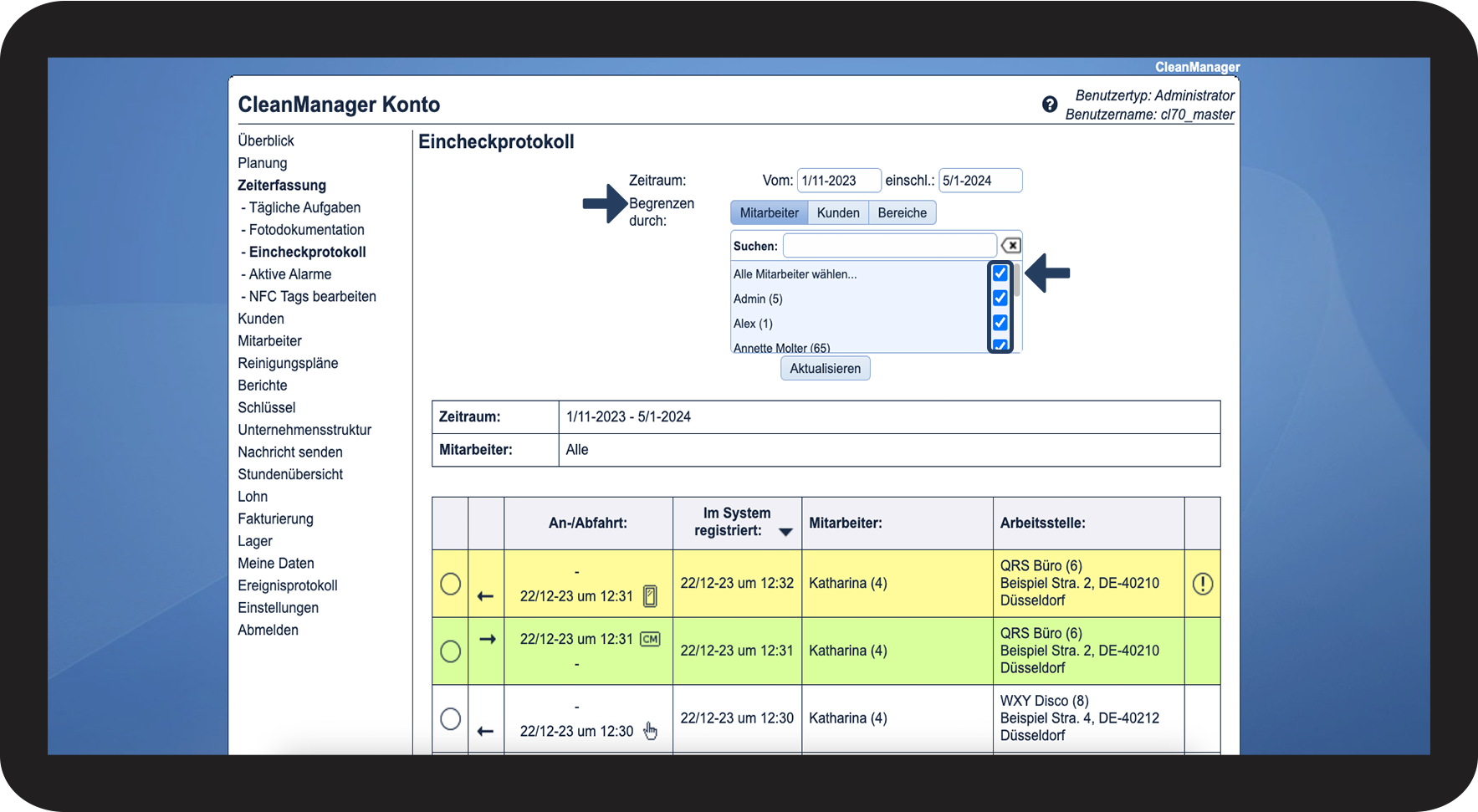This screenshot has width=1478, height=812.
Task: Click into the Suchen search field
Action: point(888,246)
